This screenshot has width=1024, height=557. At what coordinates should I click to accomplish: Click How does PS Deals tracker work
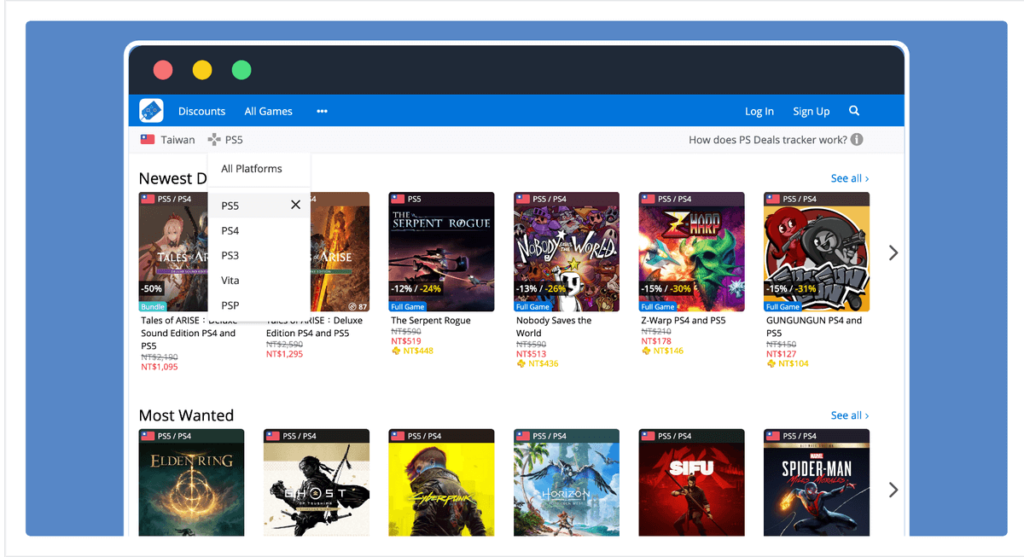[x=767, y=140]
